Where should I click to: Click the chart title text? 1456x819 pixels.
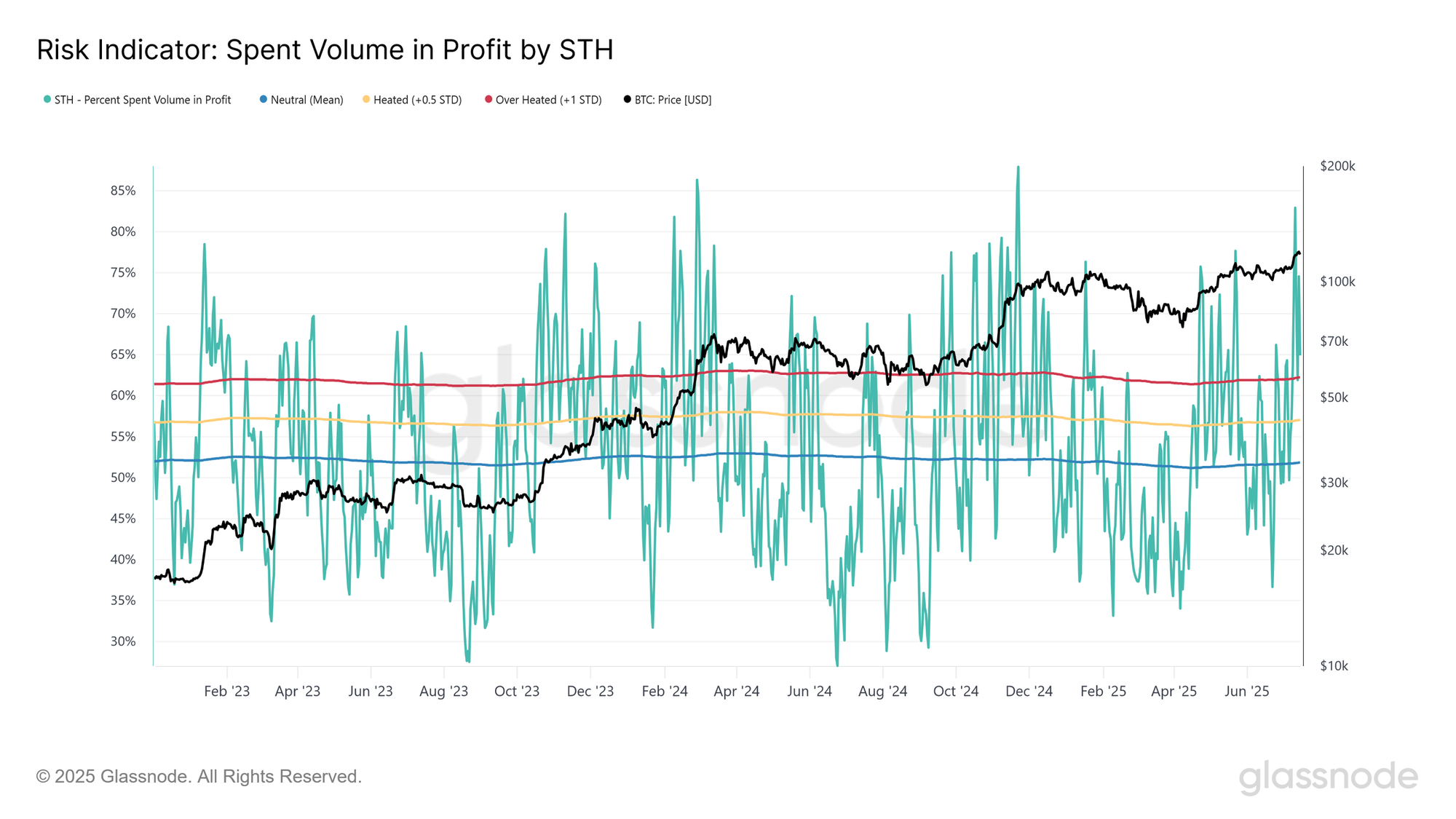(325, 50)
